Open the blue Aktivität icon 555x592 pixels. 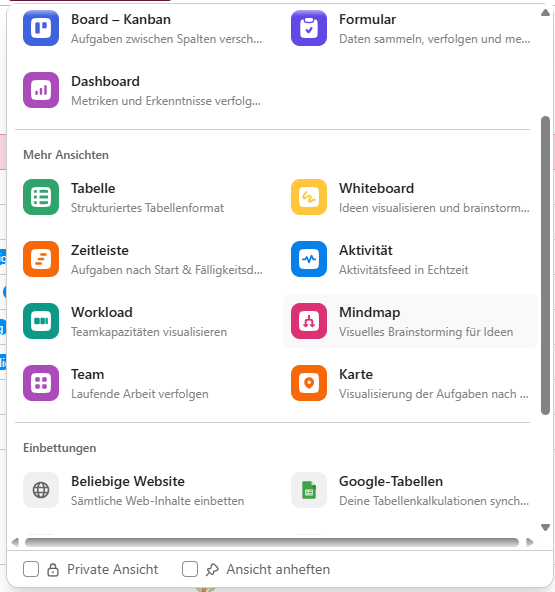point(309,259)
